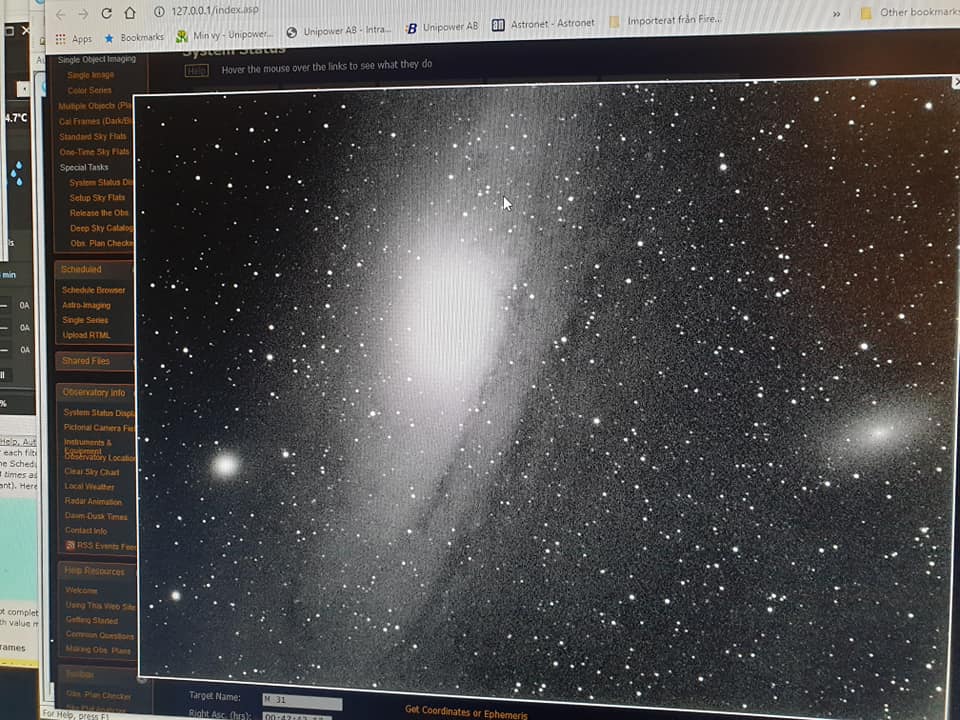Image resolution: width=960 pixels, height=720 pixels.
Task: Collapse the Scheduled sidebar section
Action: tap(92, 269)
